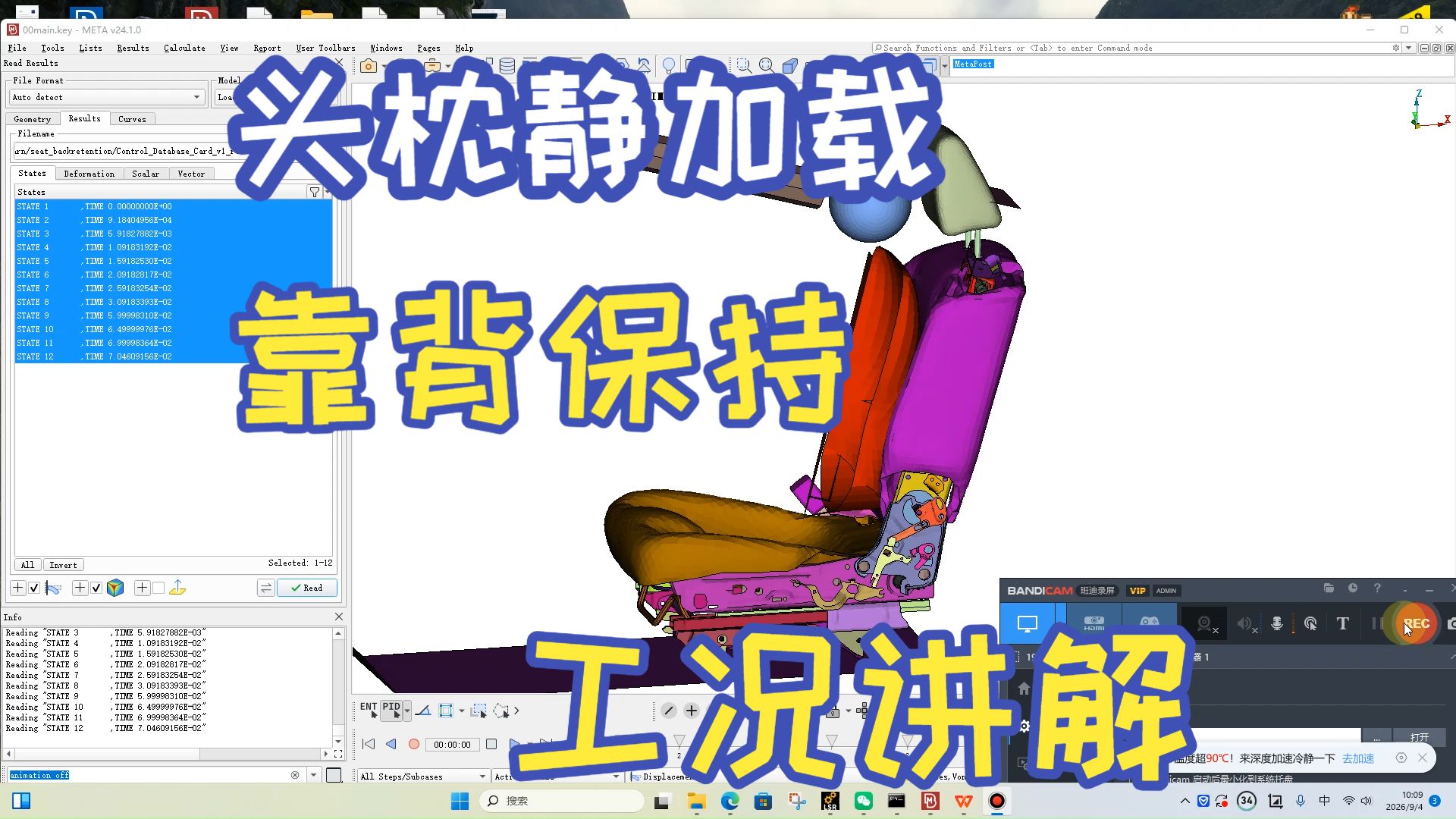Click the polygon selection icon

coord(501,711)
